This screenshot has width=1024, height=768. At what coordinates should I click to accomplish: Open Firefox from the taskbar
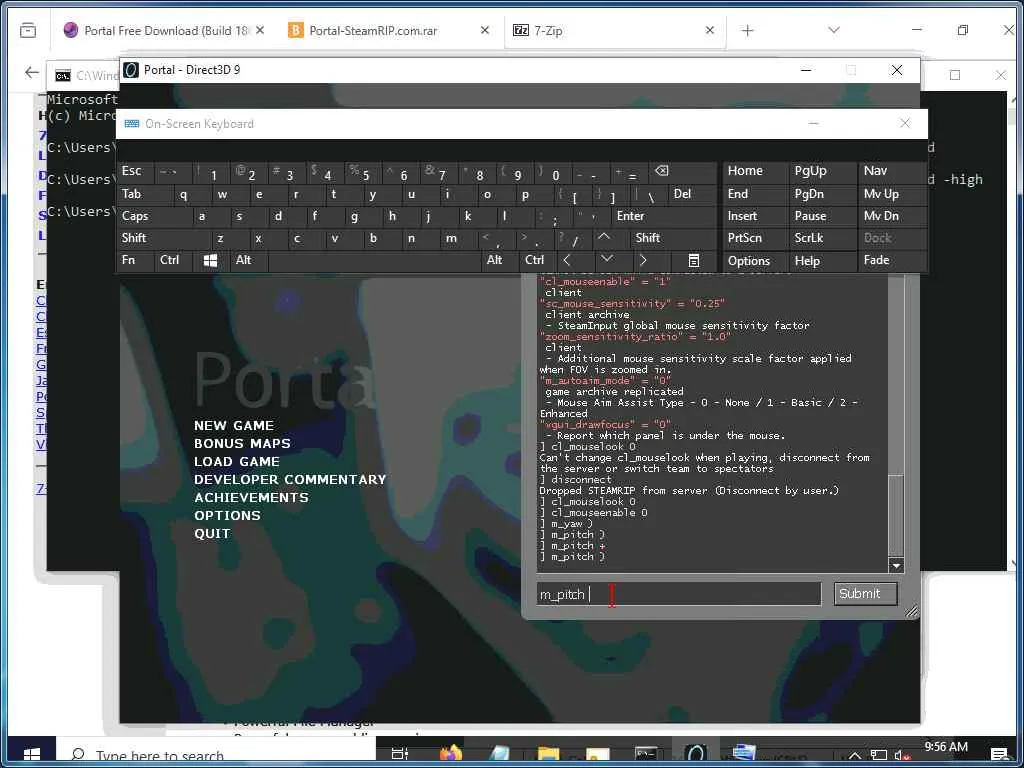[x=451, y=754]
